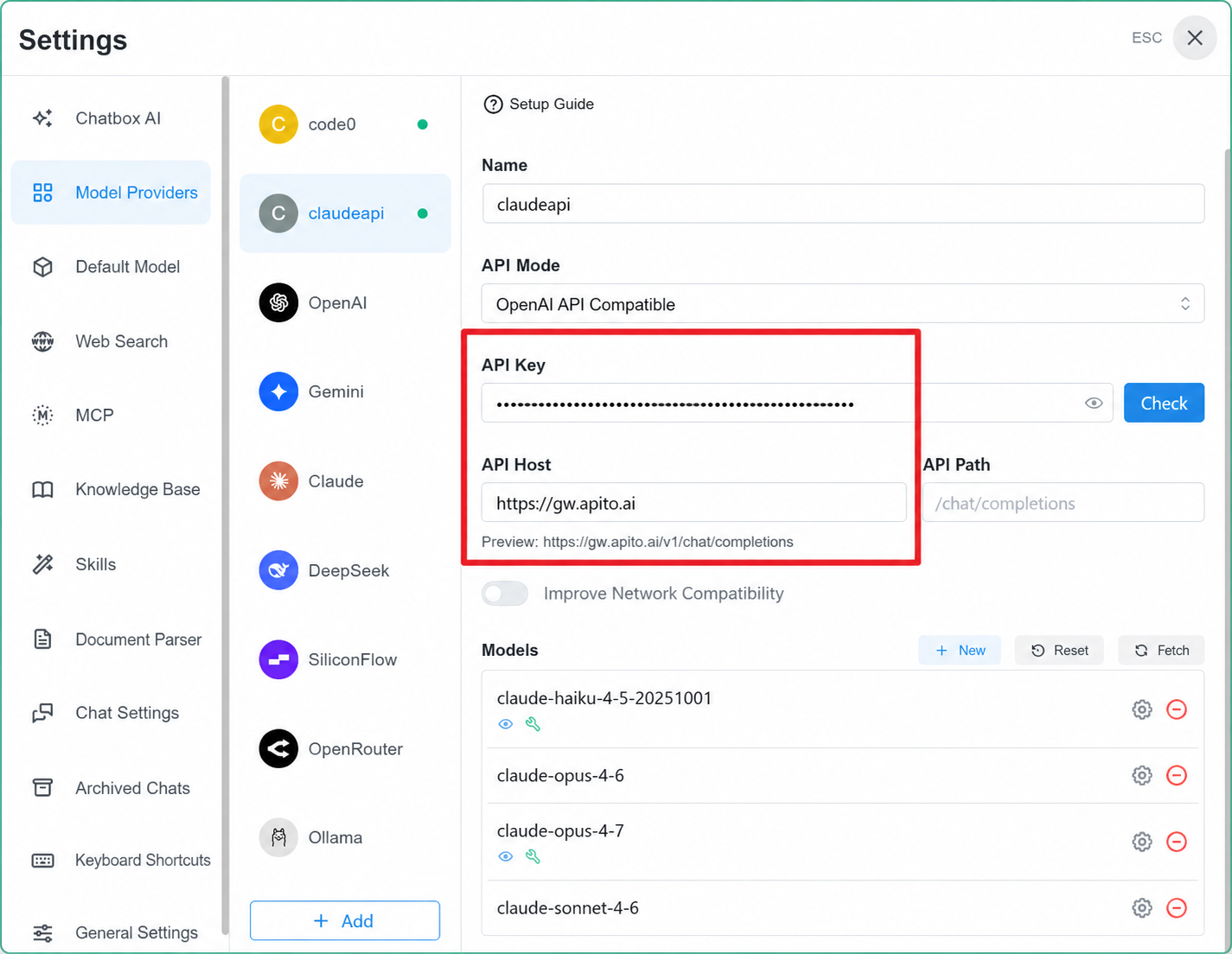1232x954 pixels.
Task: Open Chat Settings in the sidebar
Action: point(111,713)
